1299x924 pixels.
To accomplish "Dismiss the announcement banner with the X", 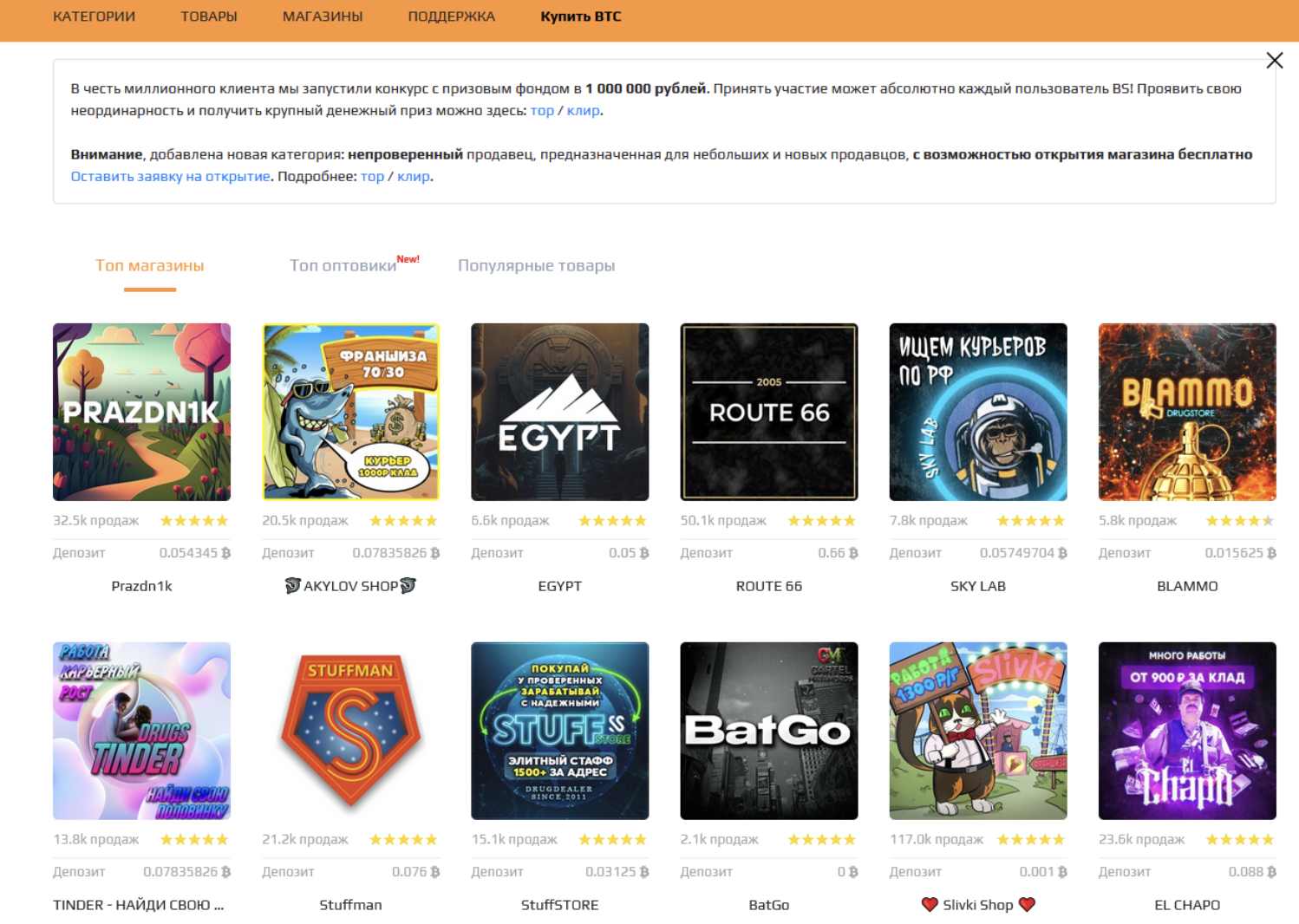I will click(x=1274, y=61).
